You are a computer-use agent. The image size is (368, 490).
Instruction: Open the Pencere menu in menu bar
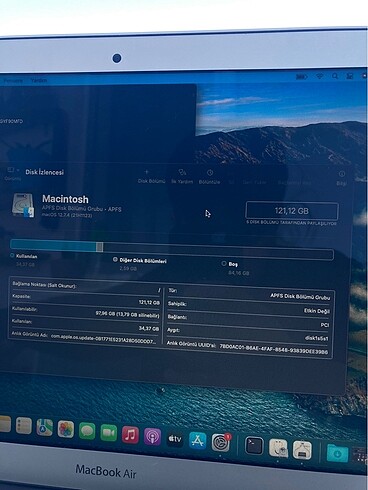(13, 80)
